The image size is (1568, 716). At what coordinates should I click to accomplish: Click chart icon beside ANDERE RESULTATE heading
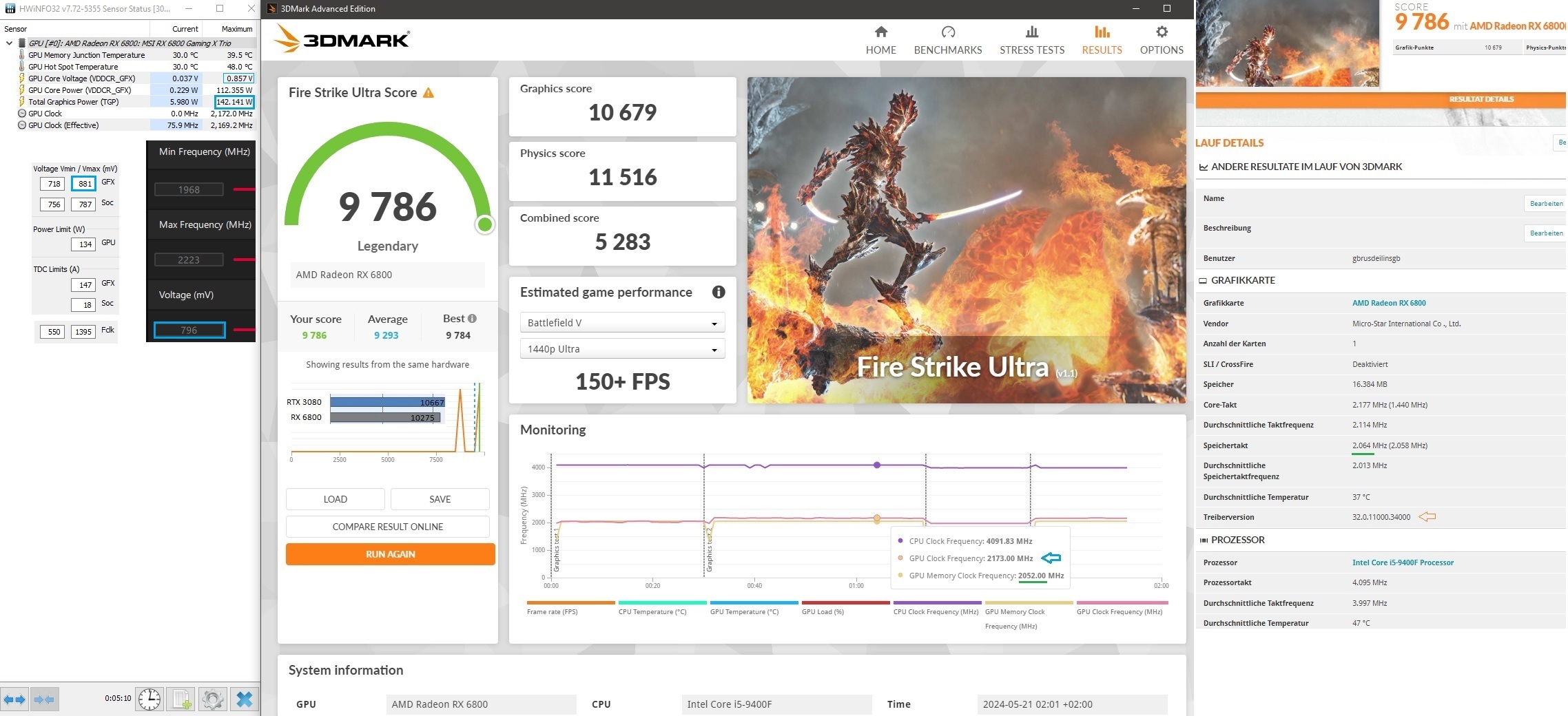coord(1204,167)
